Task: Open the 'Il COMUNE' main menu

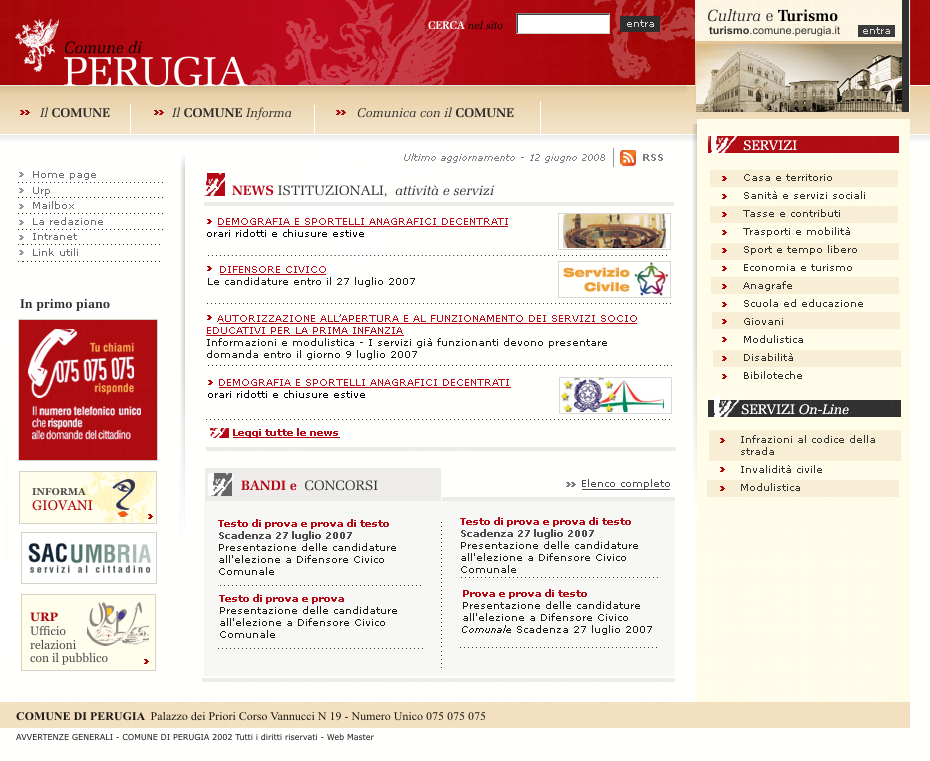Action: tap(75, 113)
